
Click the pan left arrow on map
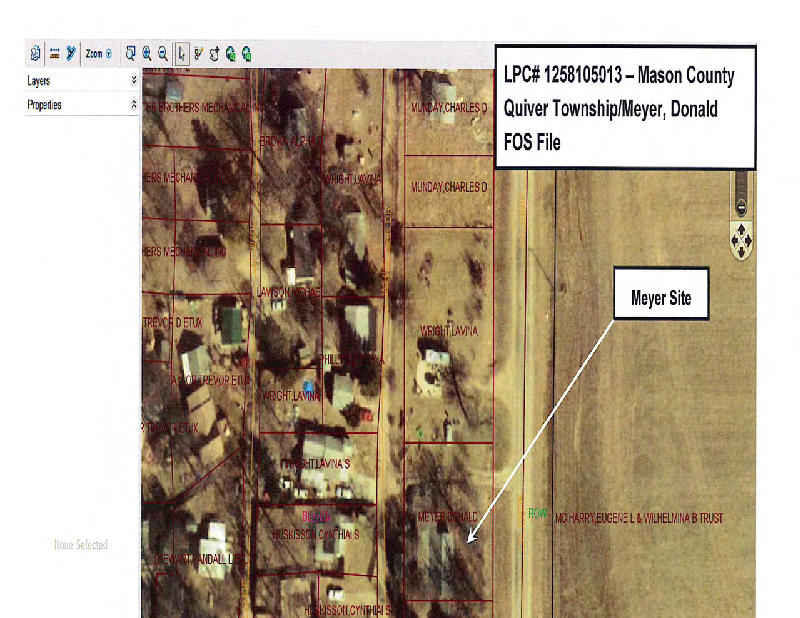[x=734, y=238]
